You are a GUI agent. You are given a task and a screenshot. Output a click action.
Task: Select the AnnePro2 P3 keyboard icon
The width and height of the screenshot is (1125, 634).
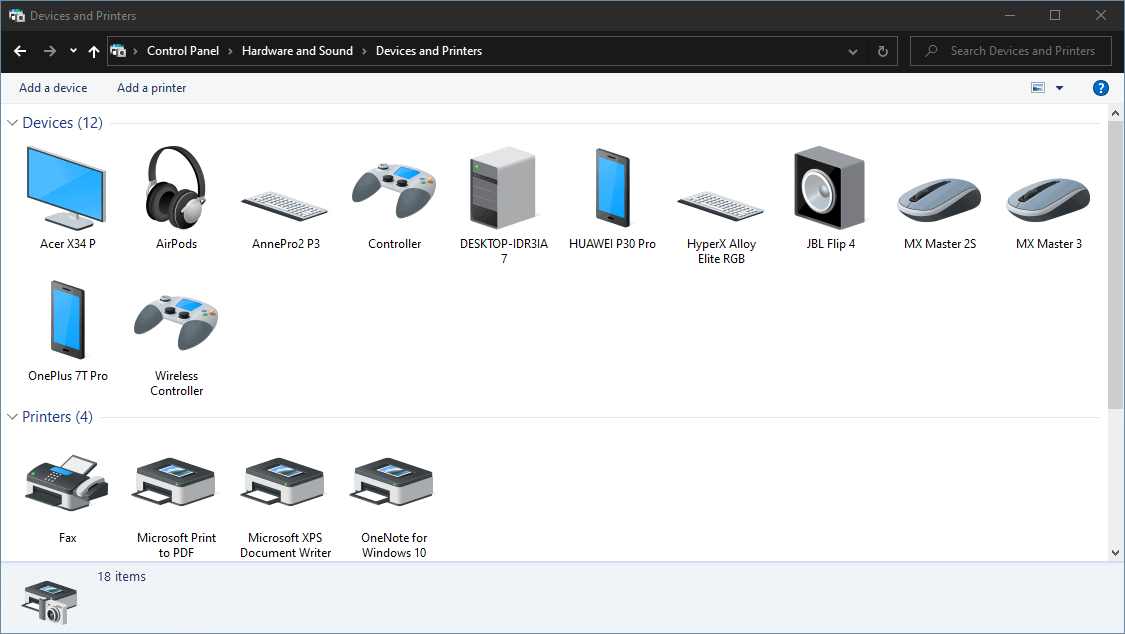point(285,206)
